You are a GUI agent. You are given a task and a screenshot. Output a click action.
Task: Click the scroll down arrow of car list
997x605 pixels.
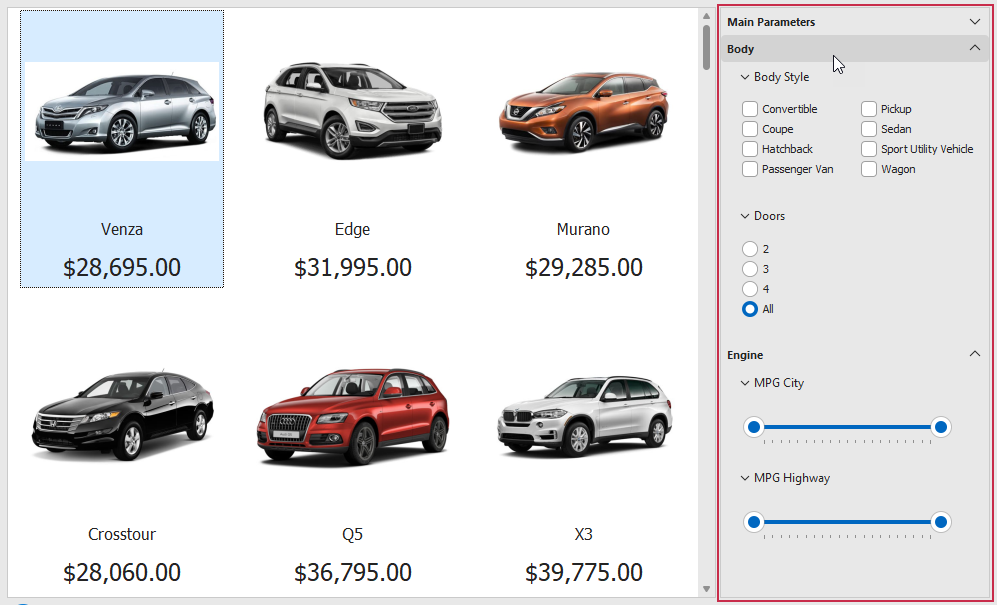[706, 589]
